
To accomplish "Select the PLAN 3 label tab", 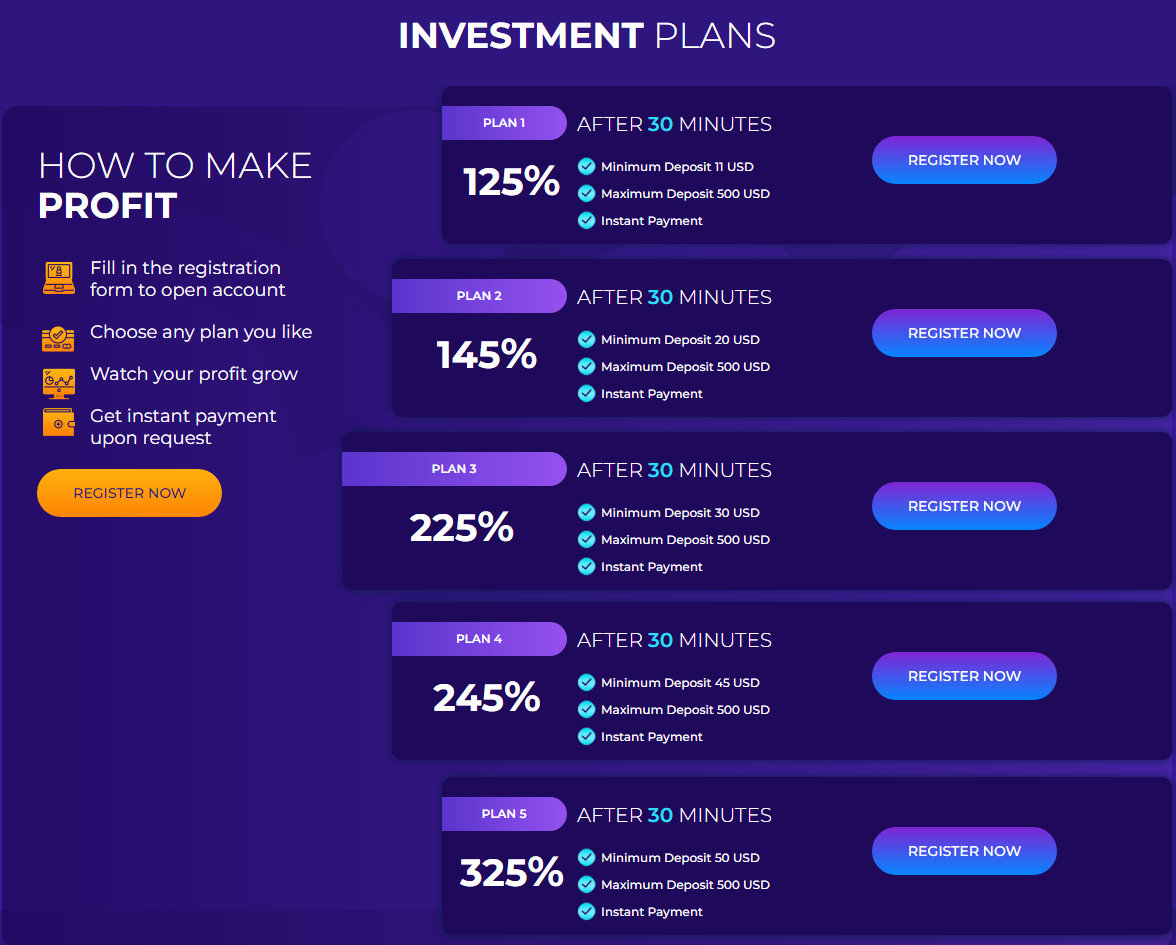I will click(x=454, y=469).
